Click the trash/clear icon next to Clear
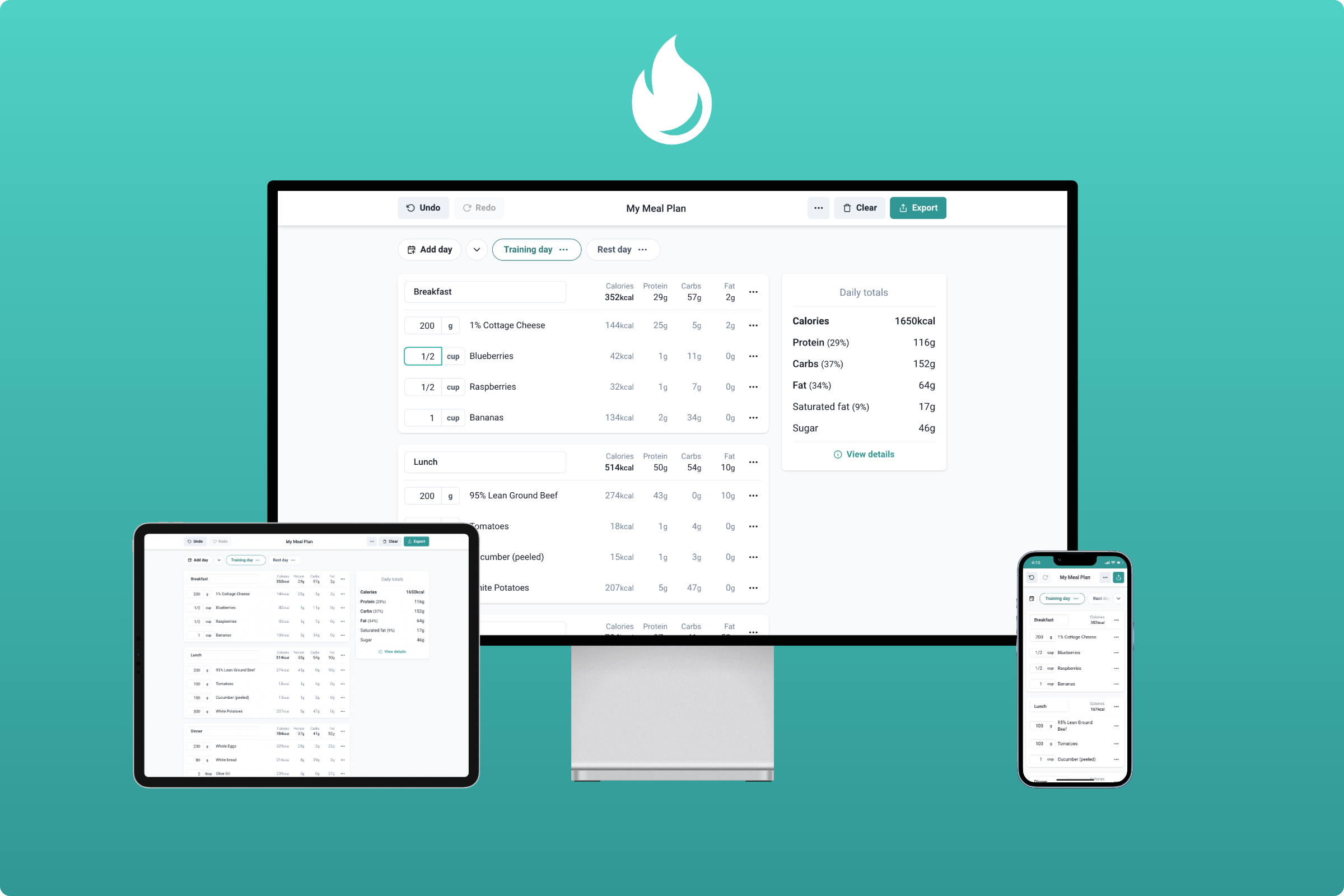 tap(847, 207)
